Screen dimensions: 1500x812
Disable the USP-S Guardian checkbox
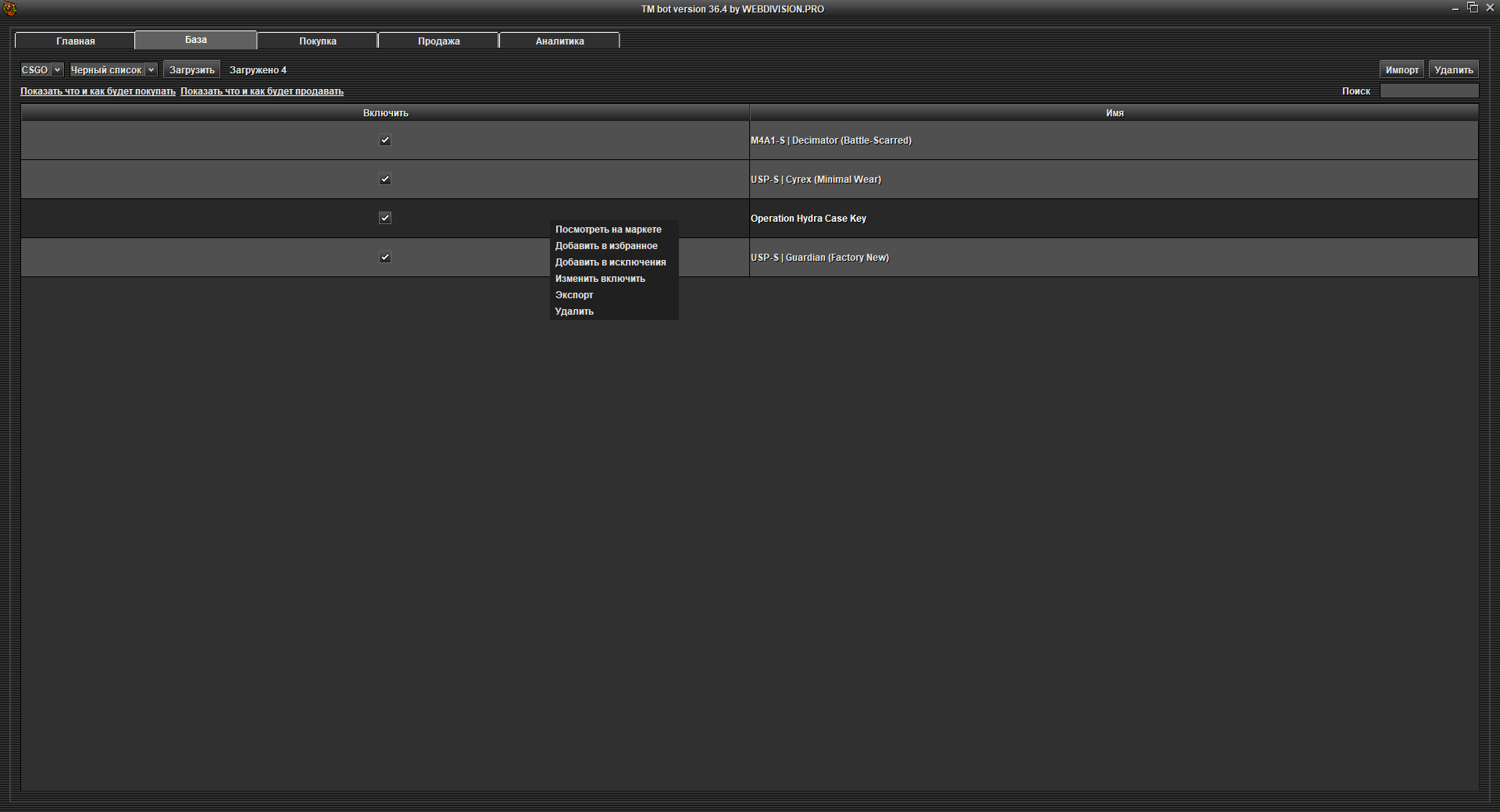pyautogui.click(x=385, y=258)
